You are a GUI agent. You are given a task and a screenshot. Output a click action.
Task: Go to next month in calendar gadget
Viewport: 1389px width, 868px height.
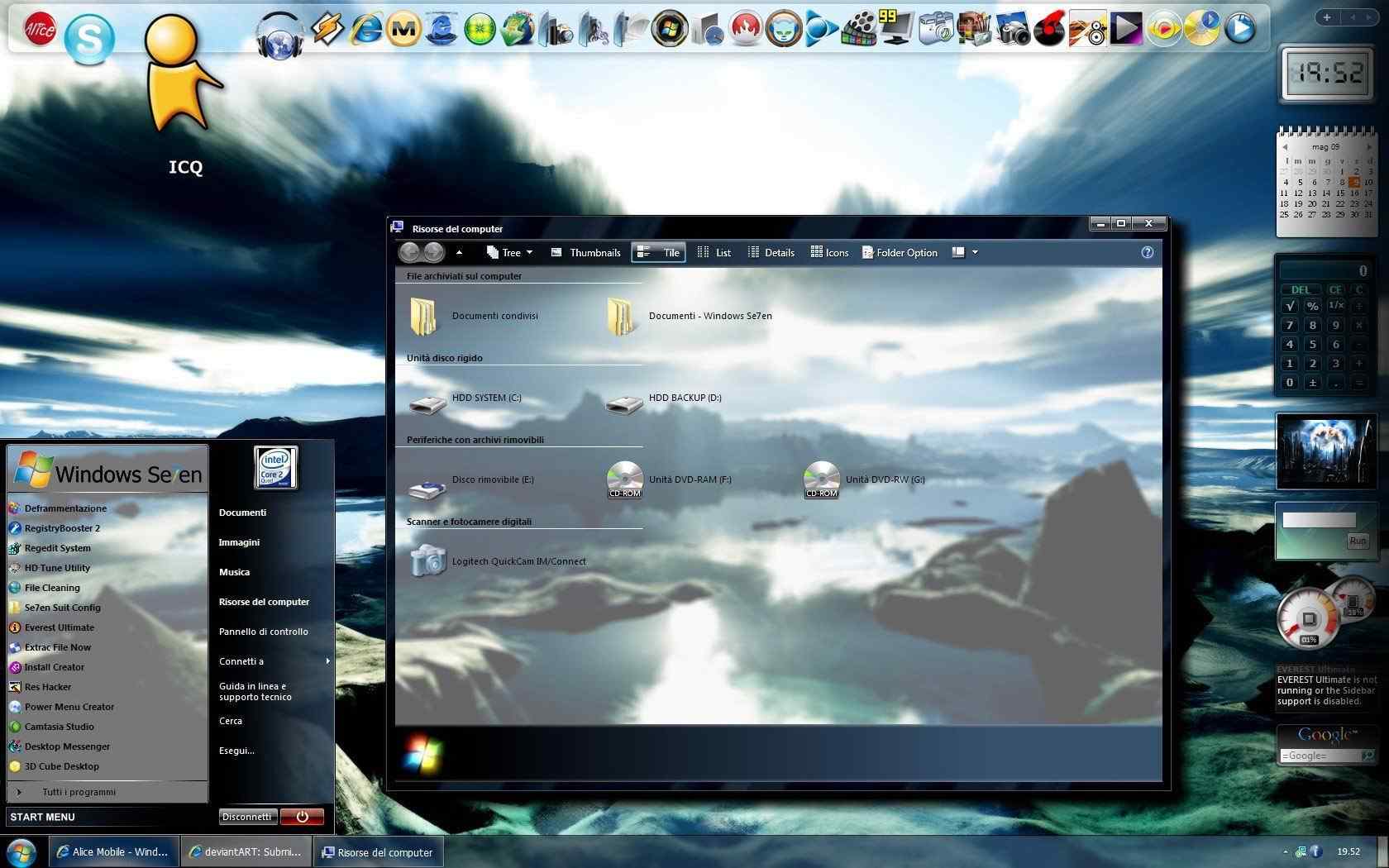point(1368,147)
